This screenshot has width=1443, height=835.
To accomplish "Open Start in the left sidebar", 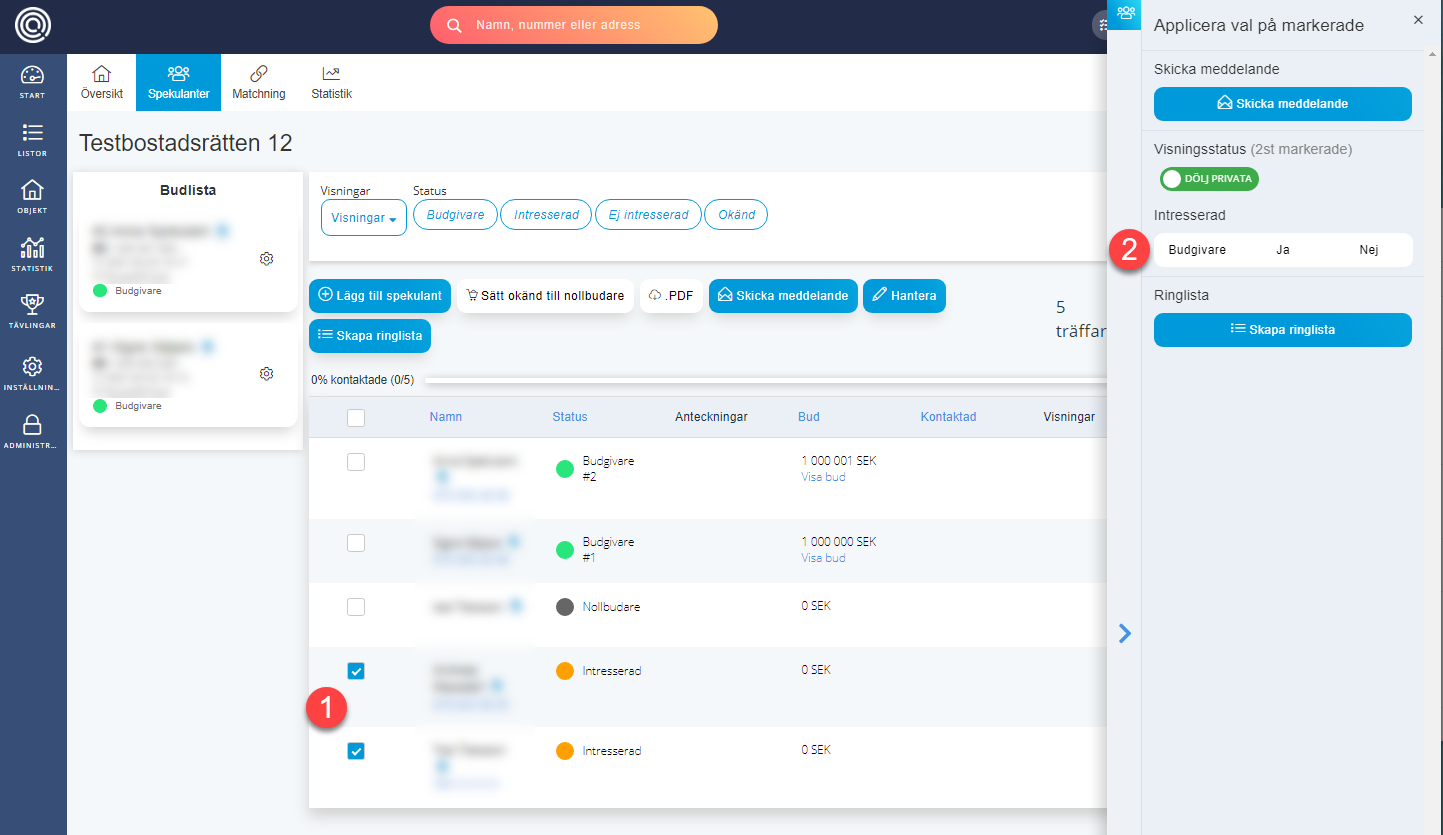I will tap(32, 82).
